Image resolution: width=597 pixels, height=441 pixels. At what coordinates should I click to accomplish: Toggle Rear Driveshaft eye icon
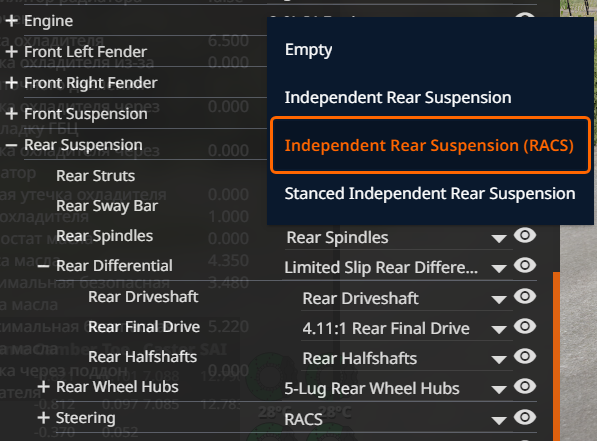click(525, 296)
